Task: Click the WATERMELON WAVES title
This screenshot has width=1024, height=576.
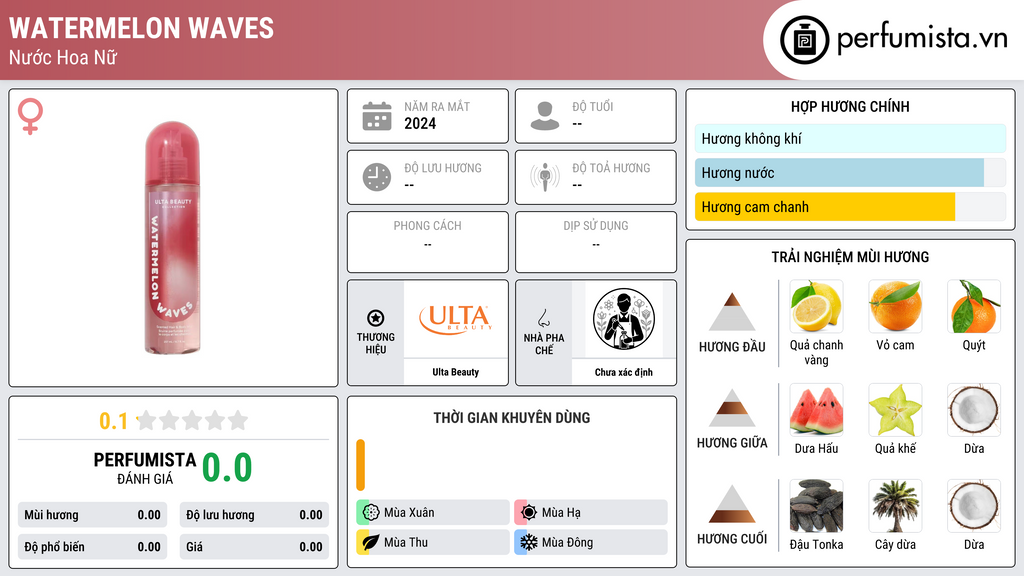Action: (x=142, y=28)
